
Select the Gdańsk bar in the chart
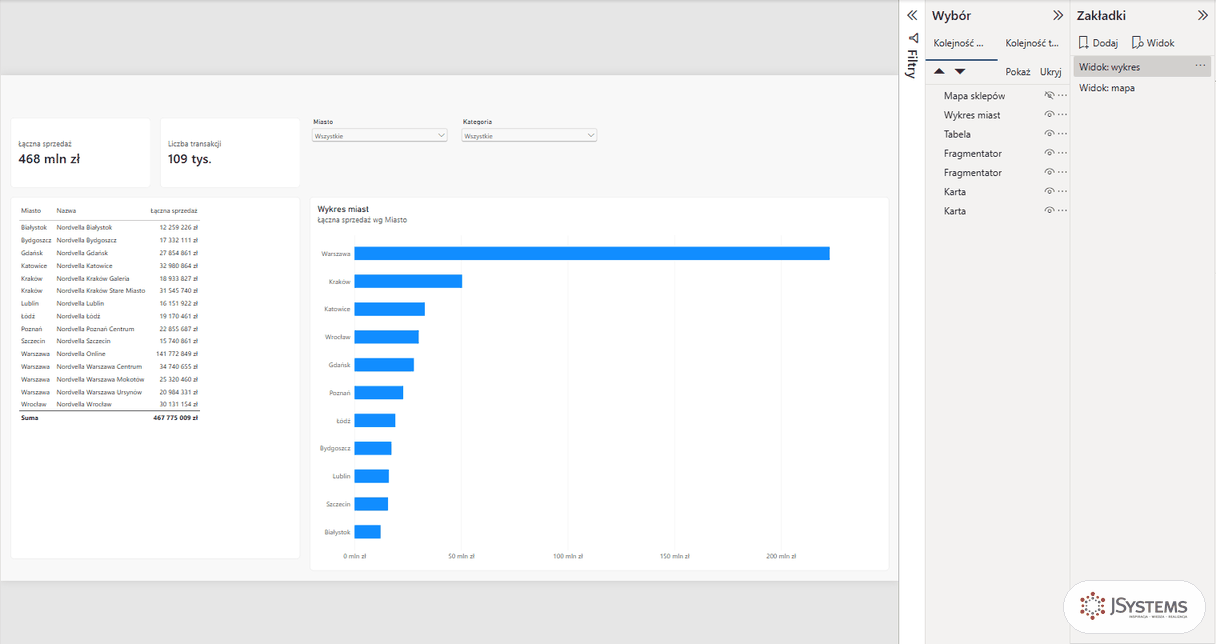384,365
